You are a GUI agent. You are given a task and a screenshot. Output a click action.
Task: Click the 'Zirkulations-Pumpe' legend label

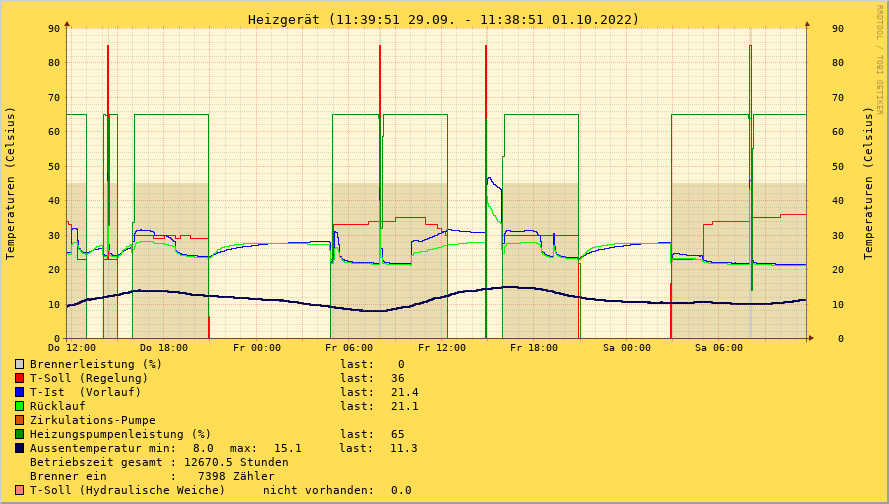click(93, 420)
